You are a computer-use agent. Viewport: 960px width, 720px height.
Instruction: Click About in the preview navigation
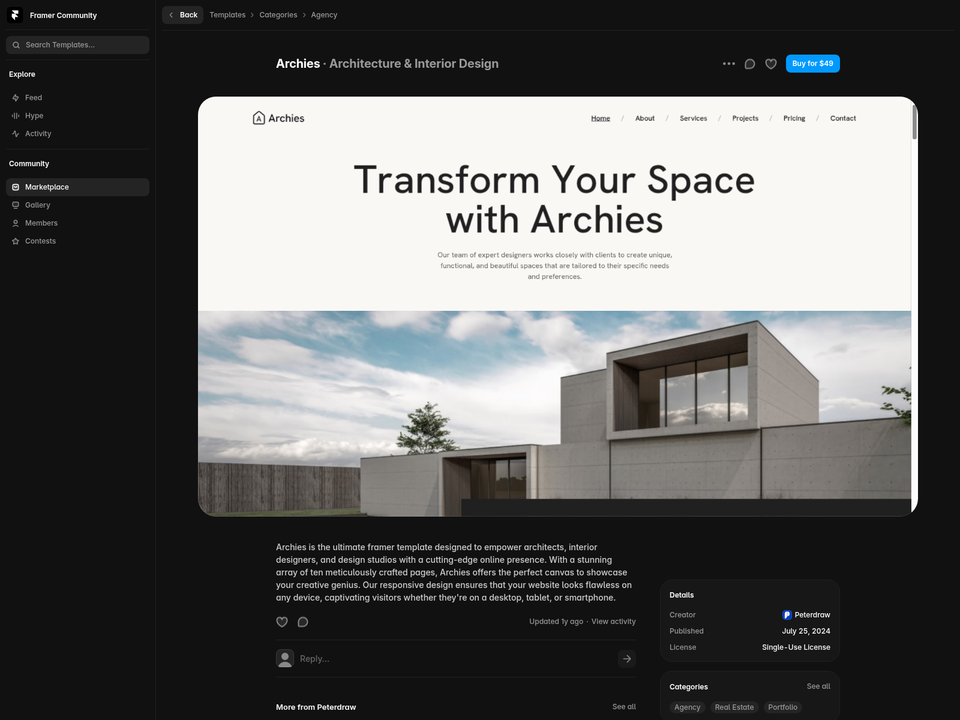(645, 118)
